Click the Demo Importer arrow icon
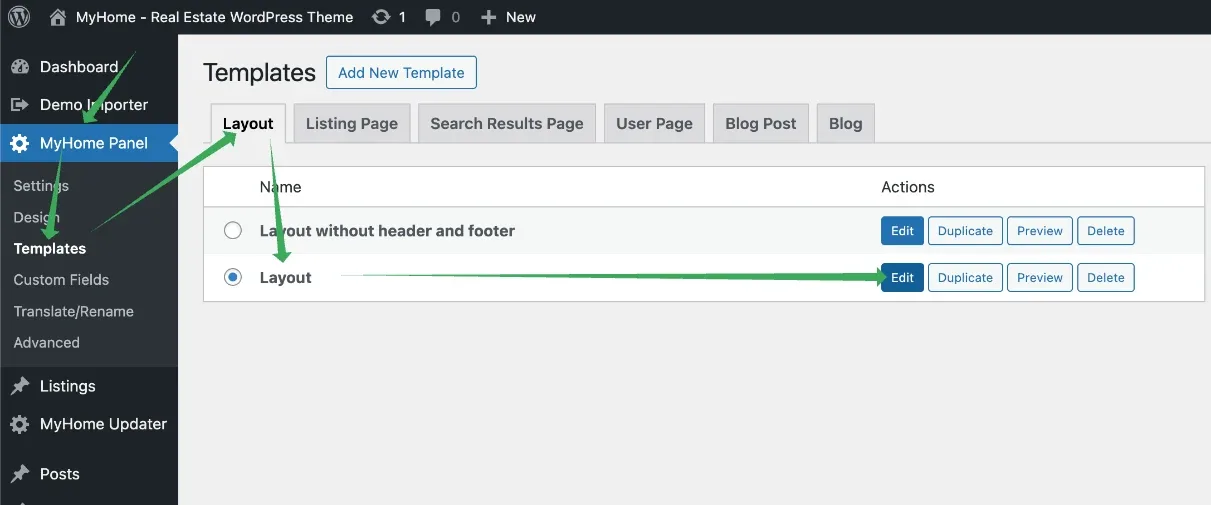 coord(19,105)
